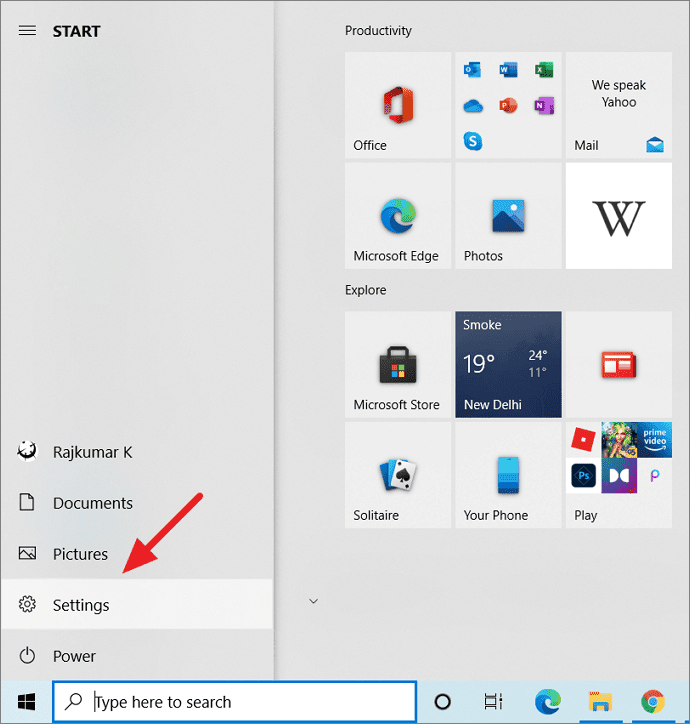
Task: Open the Mail tile
Action: [x=619, y=105]
